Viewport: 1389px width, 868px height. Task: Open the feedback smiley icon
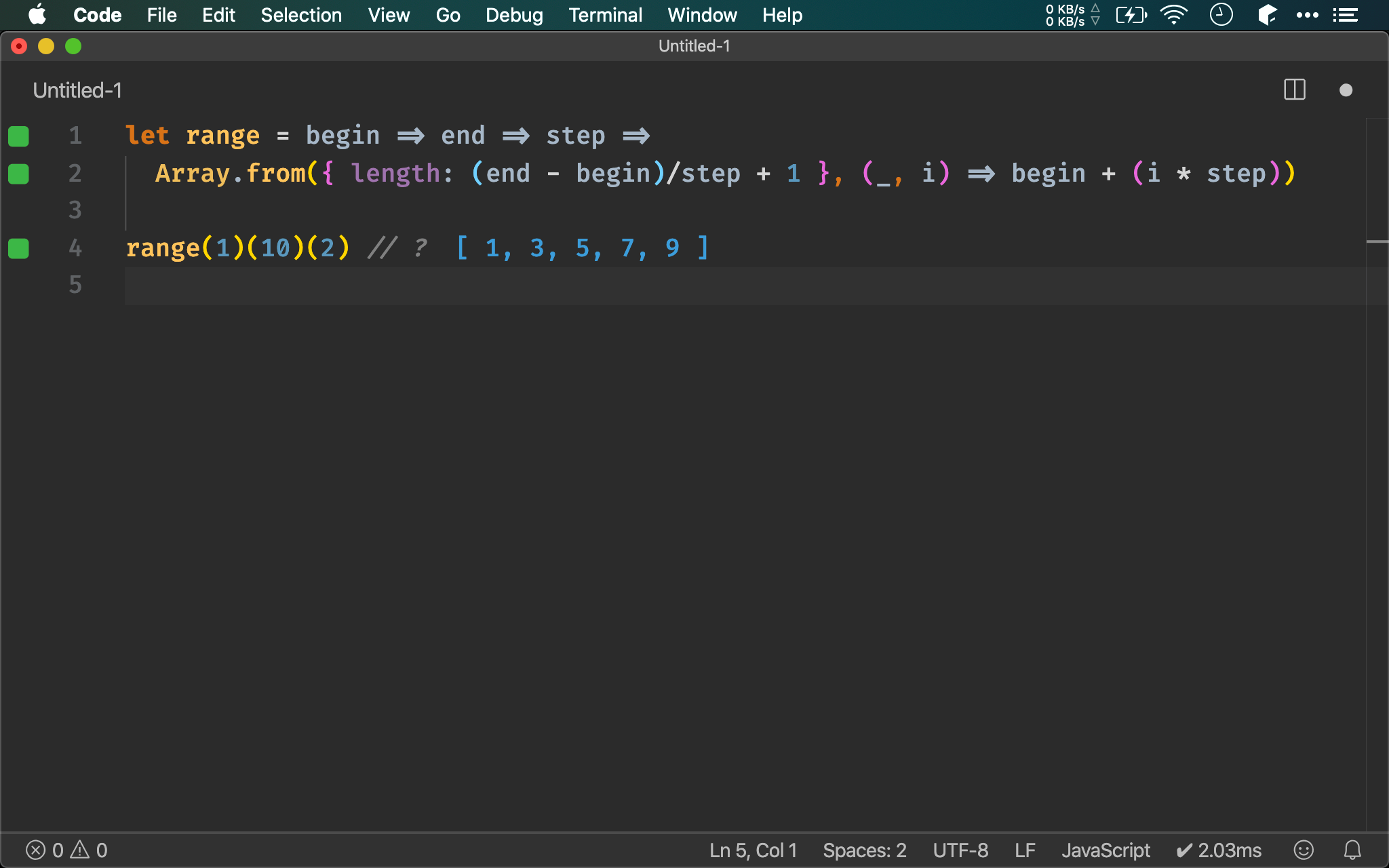(1303, 850)
